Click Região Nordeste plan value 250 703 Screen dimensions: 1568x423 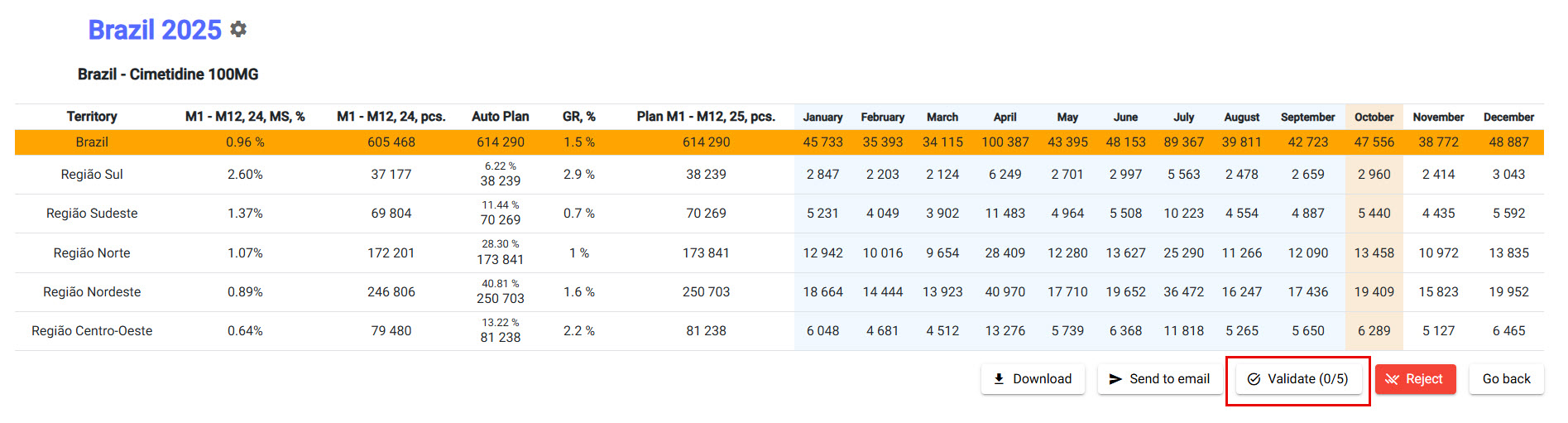tap(706, 291)
